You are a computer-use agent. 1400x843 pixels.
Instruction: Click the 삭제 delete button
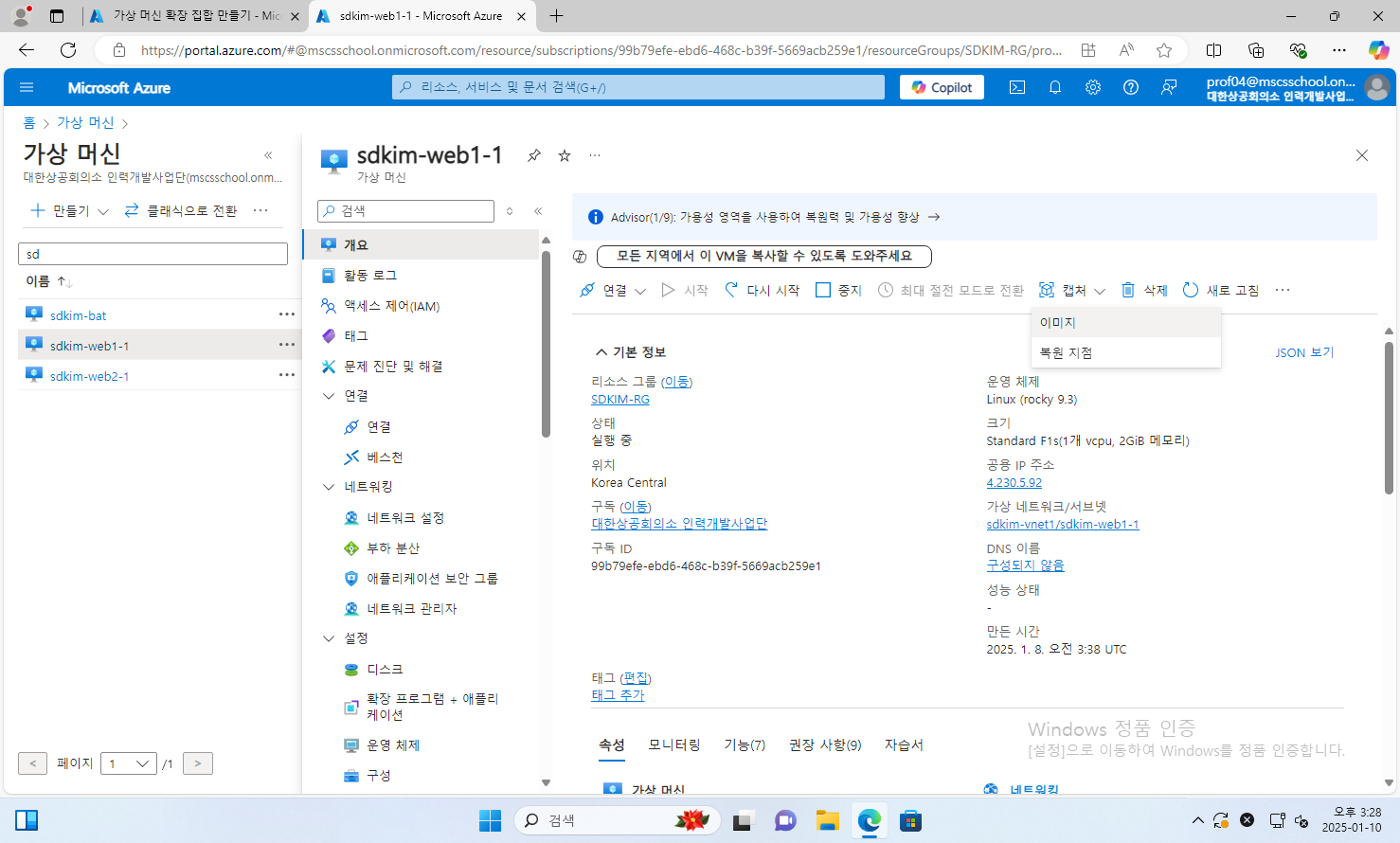(1144, 290)
